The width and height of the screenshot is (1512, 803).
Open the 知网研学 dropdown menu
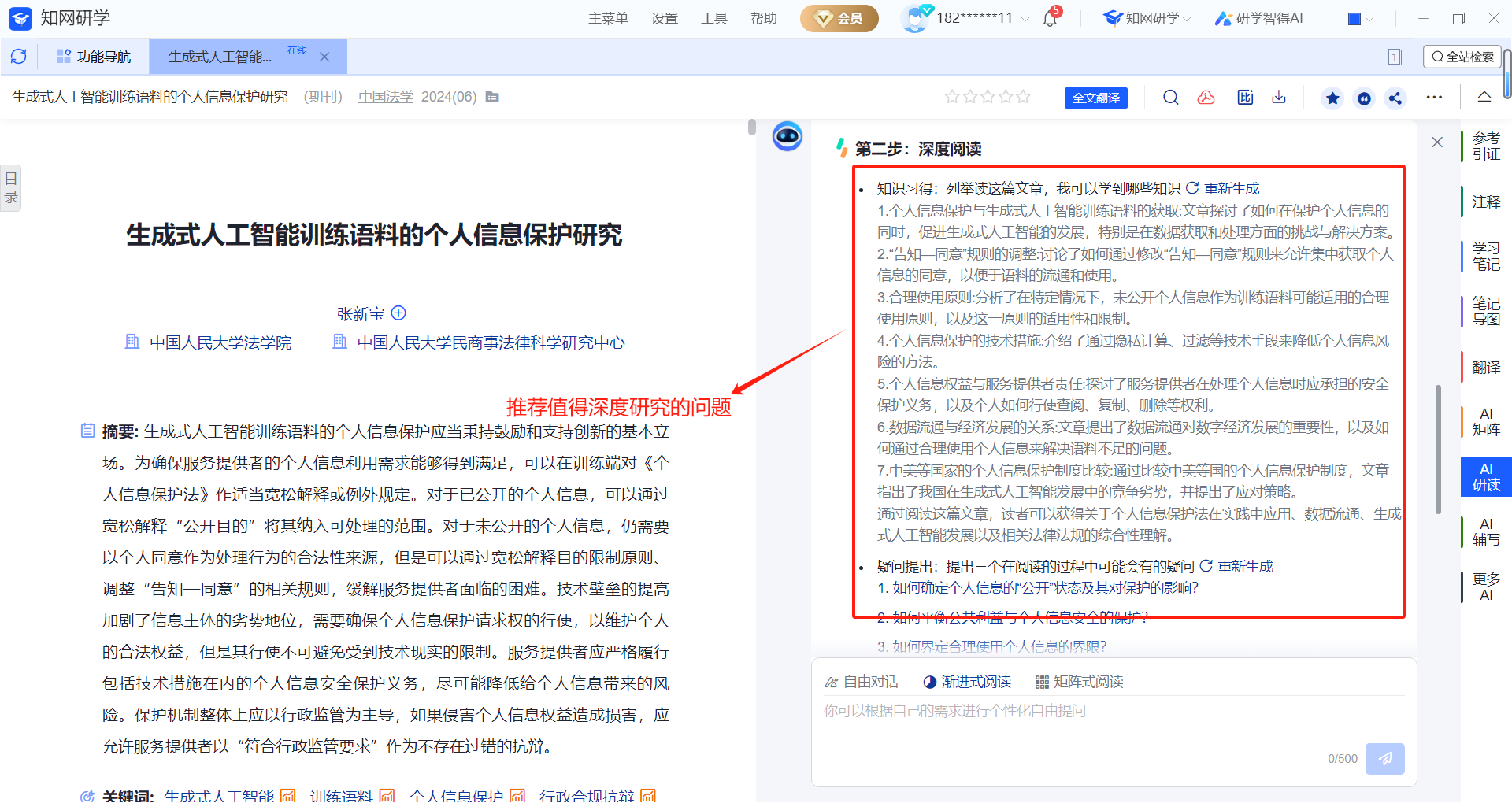[1148, 18]
